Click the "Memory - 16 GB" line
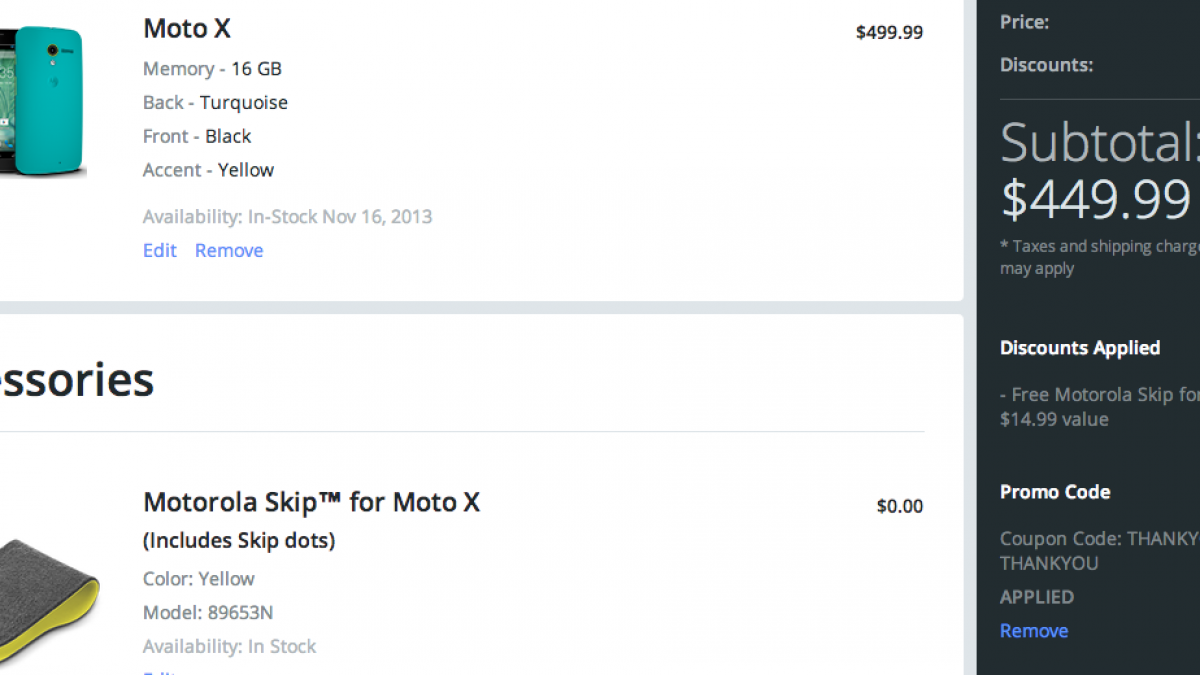The image size is (1200, 675). coord(212,68)
